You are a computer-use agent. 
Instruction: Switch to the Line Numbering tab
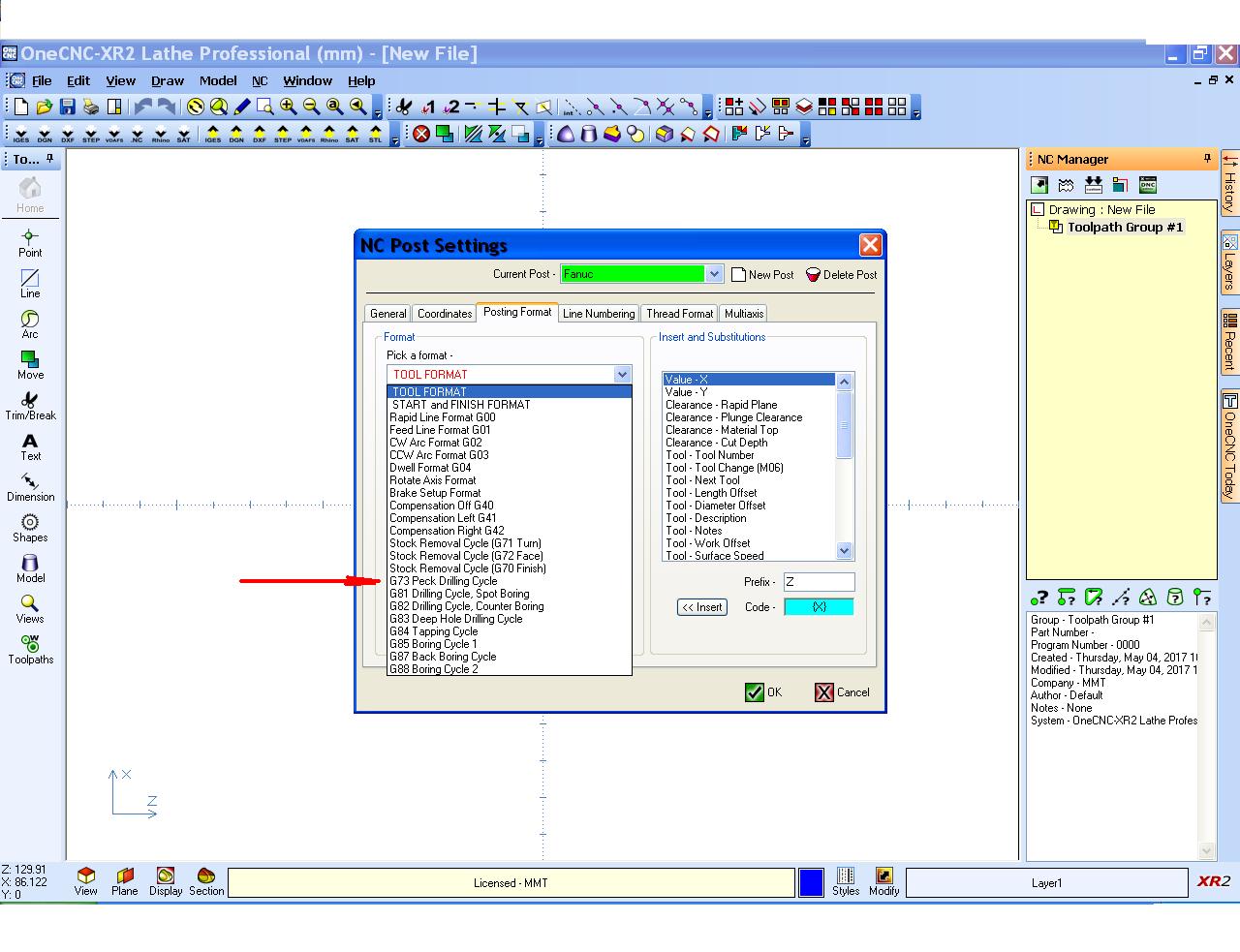tap(599, 314)
